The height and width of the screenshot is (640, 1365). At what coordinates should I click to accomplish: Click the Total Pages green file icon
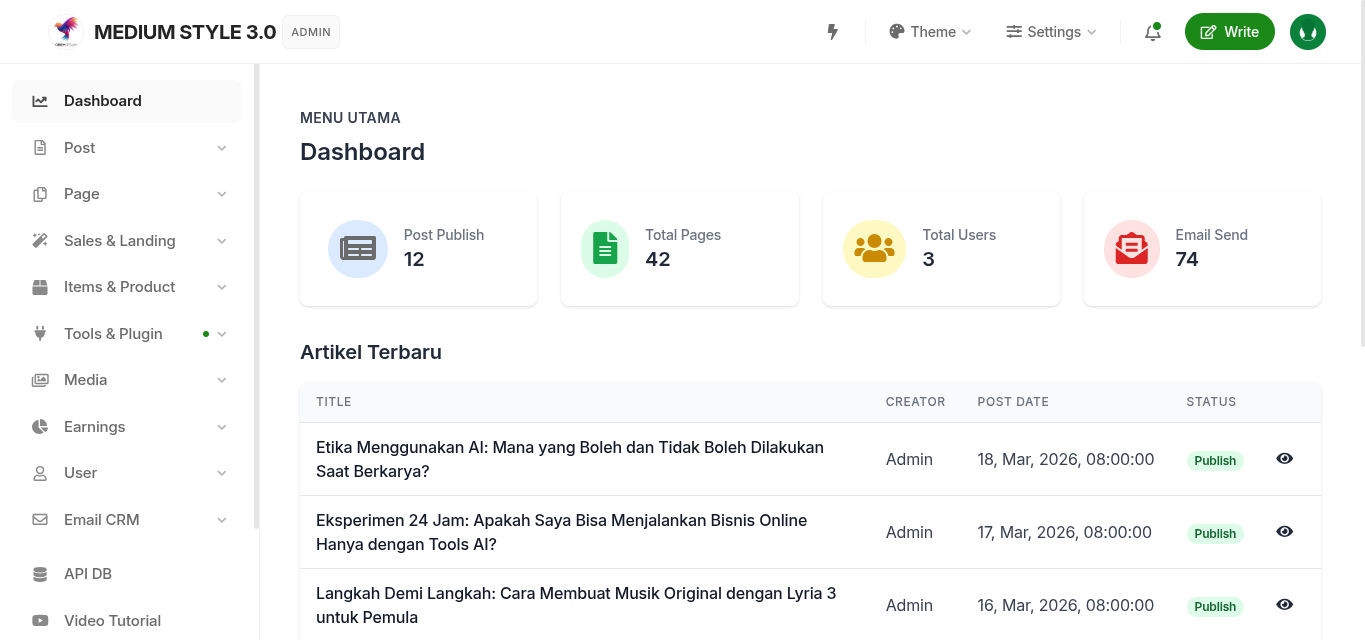point(605,248)
